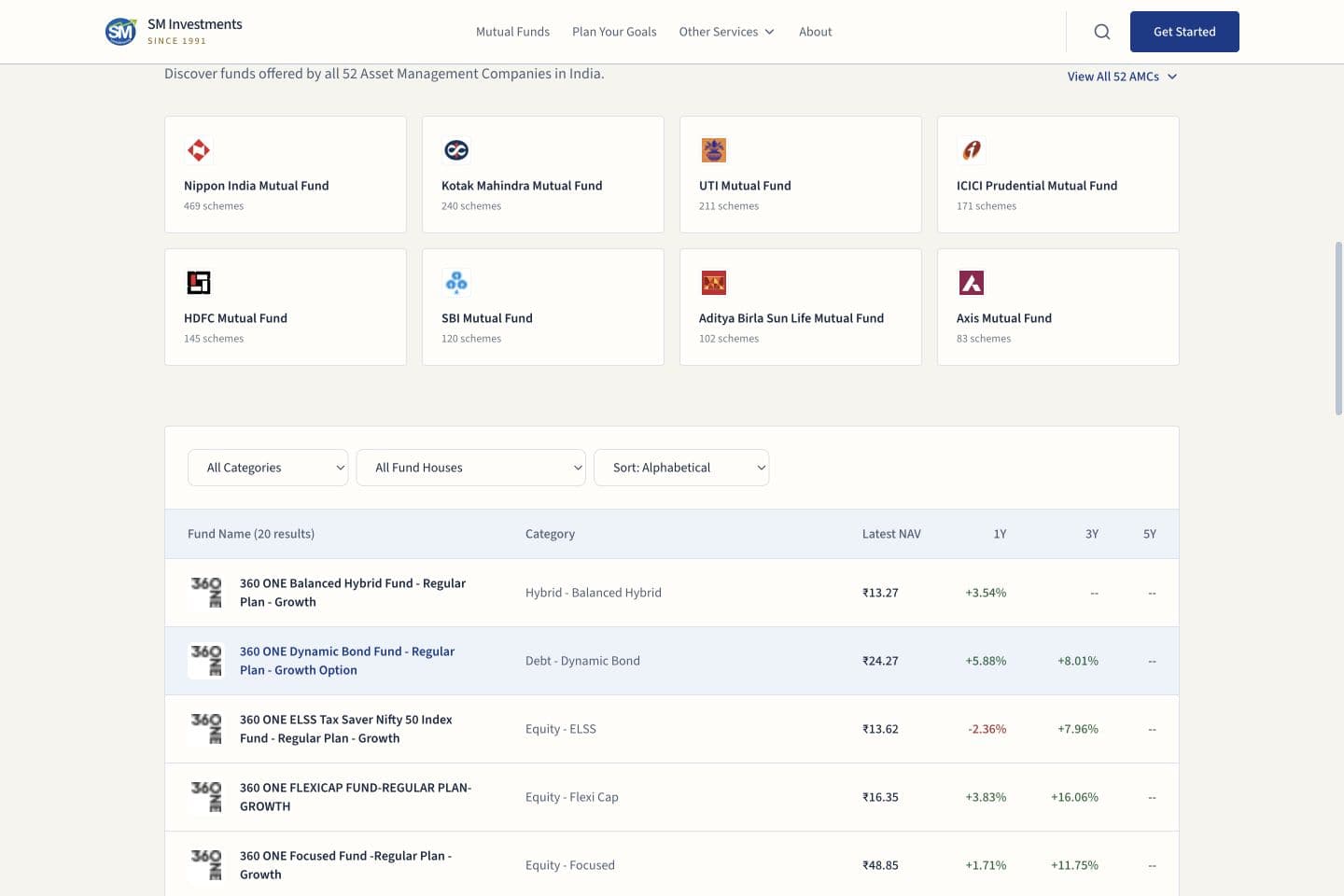Open the About nav item
This screenshot has height=896, width=1344.
(x=815, y=32)
